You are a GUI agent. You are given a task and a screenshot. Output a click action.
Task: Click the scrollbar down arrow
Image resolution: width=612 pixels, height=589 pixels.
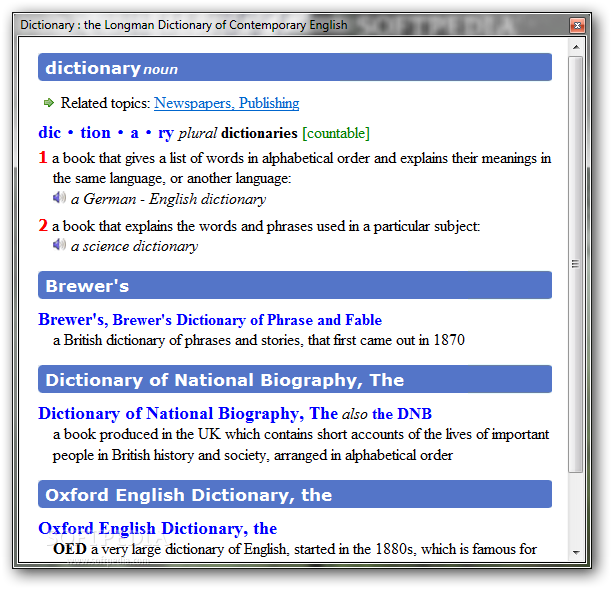tap(576, 552)
